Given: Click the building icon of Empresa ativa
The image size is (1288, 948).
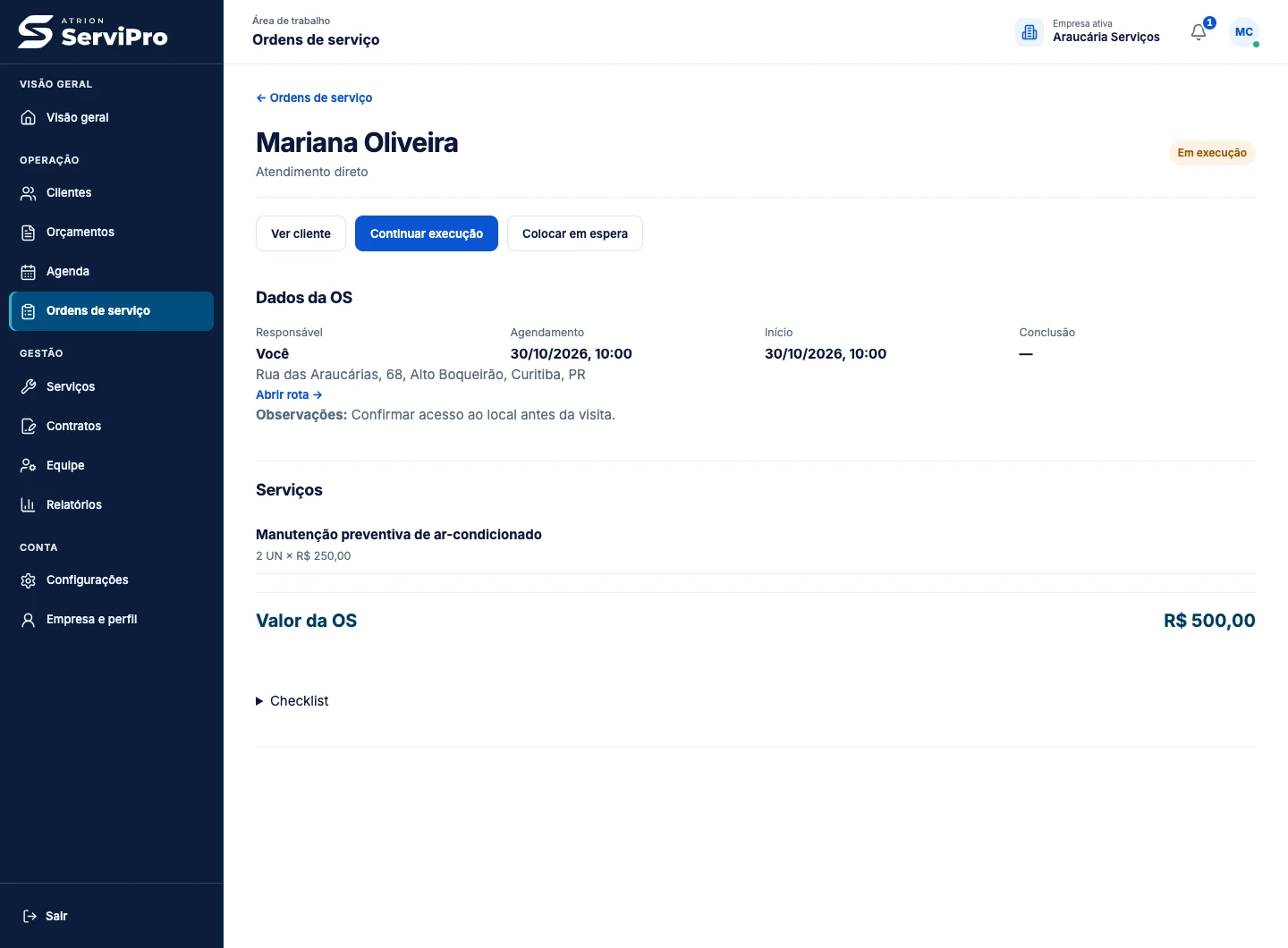Looking at the screenshot, I should pos(1030,32).
